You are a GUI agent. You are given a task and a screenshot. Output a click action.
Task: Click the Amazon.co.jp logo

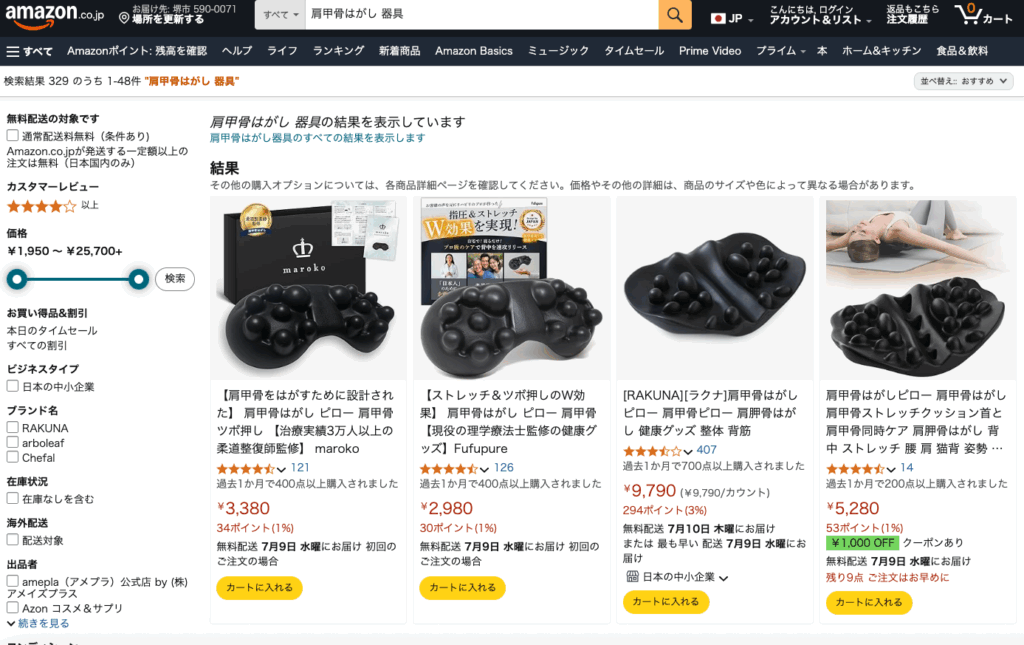coord(54,14)
